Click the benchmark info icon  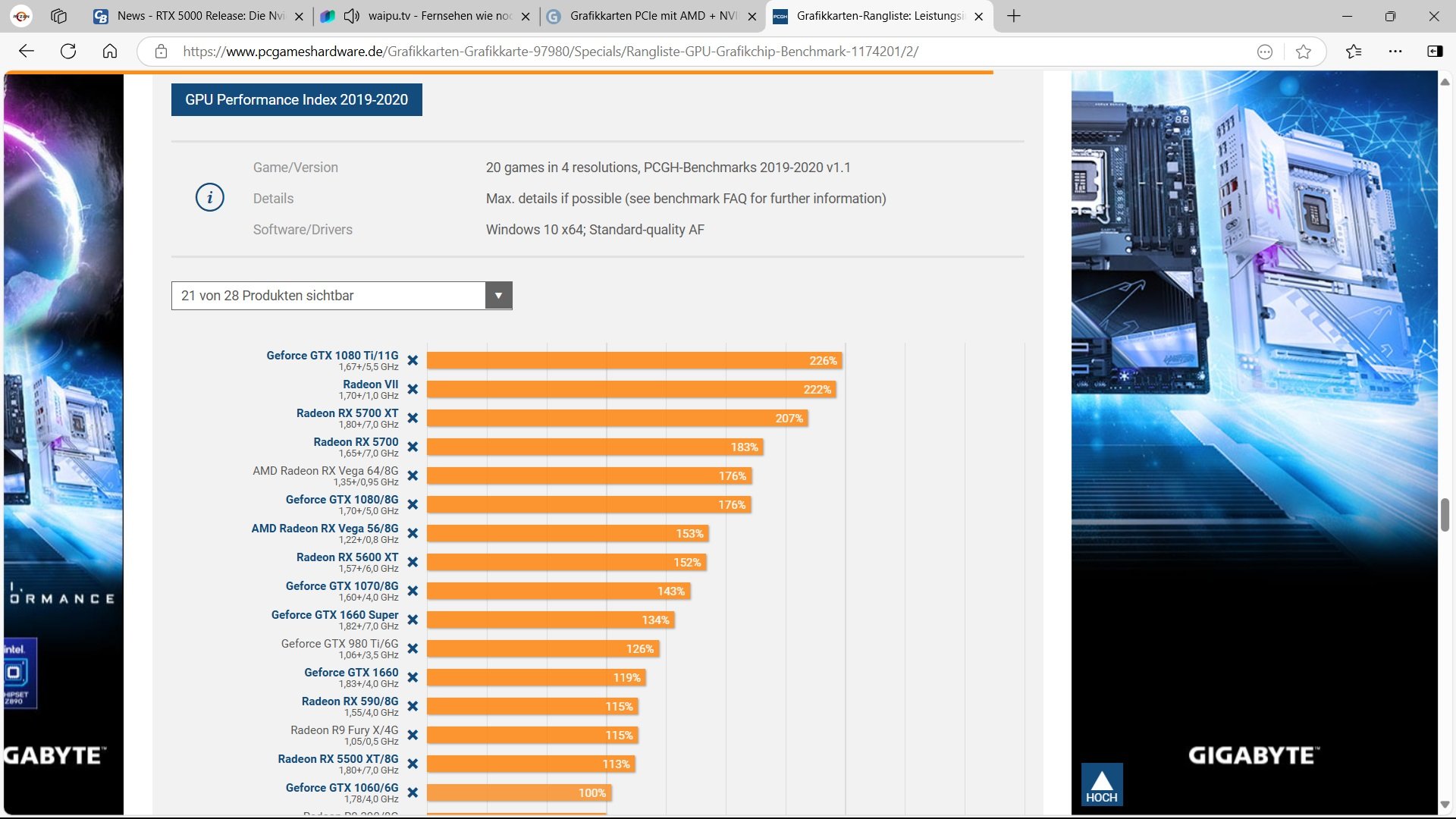click(x=210, y=198)
